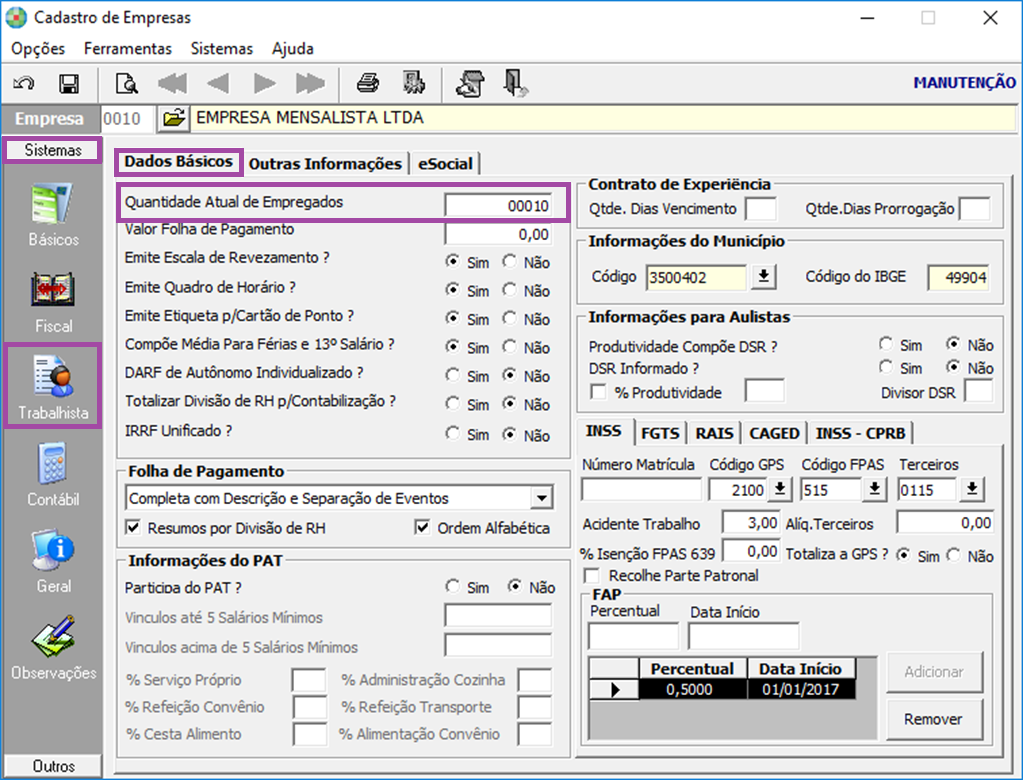The image size is (1023, 780).
Task: Click the Cadastro de Empresas title bar icon
Action: [16, 18]
